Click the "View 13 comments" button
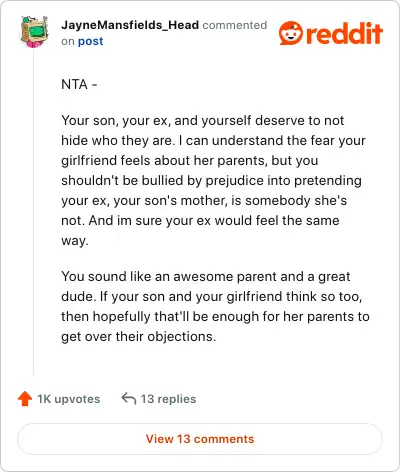This screenshot has height=472, width=400. coord(200,439)
